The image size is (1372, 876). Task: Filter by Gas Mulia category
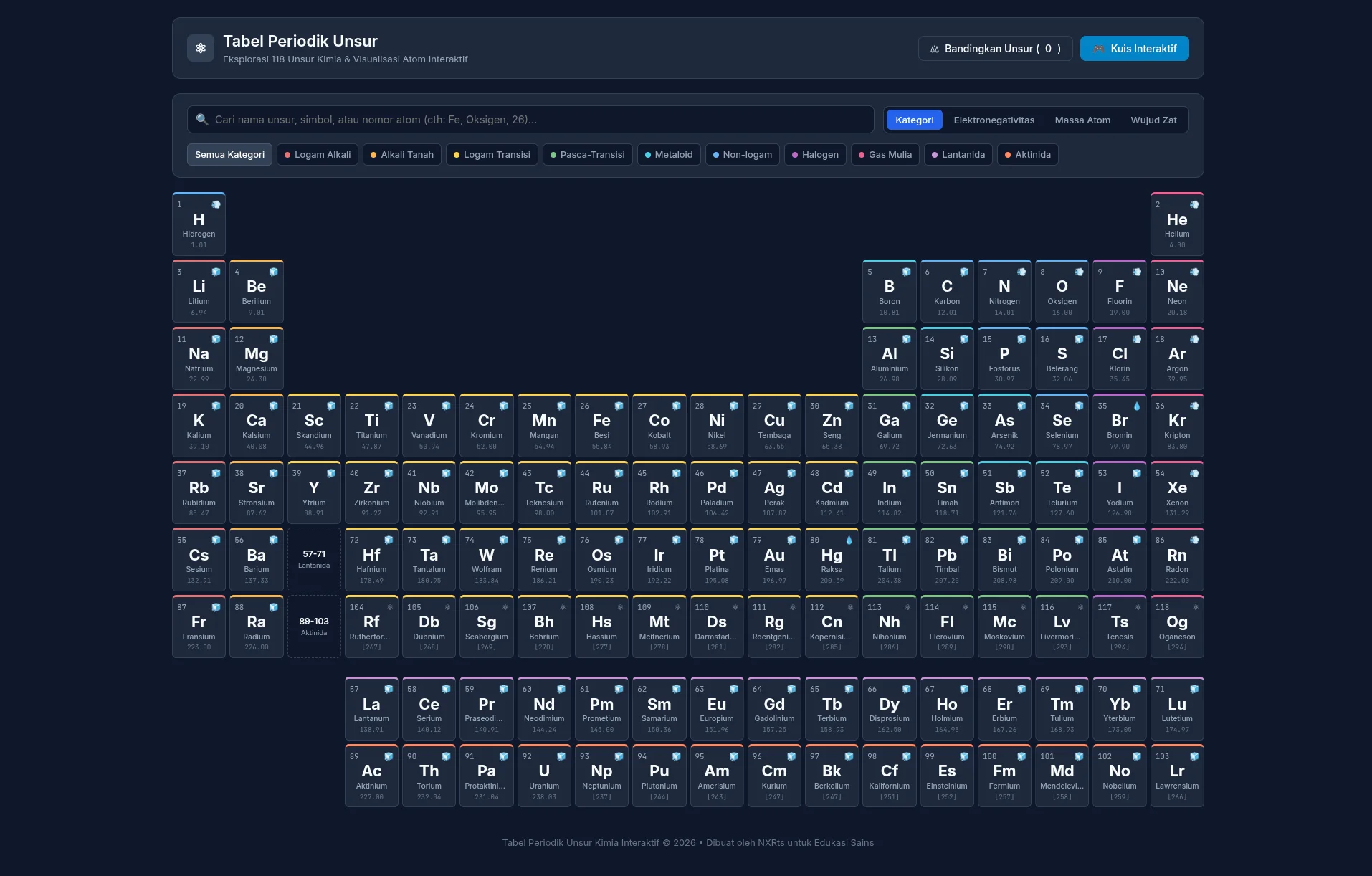(885, 154)
